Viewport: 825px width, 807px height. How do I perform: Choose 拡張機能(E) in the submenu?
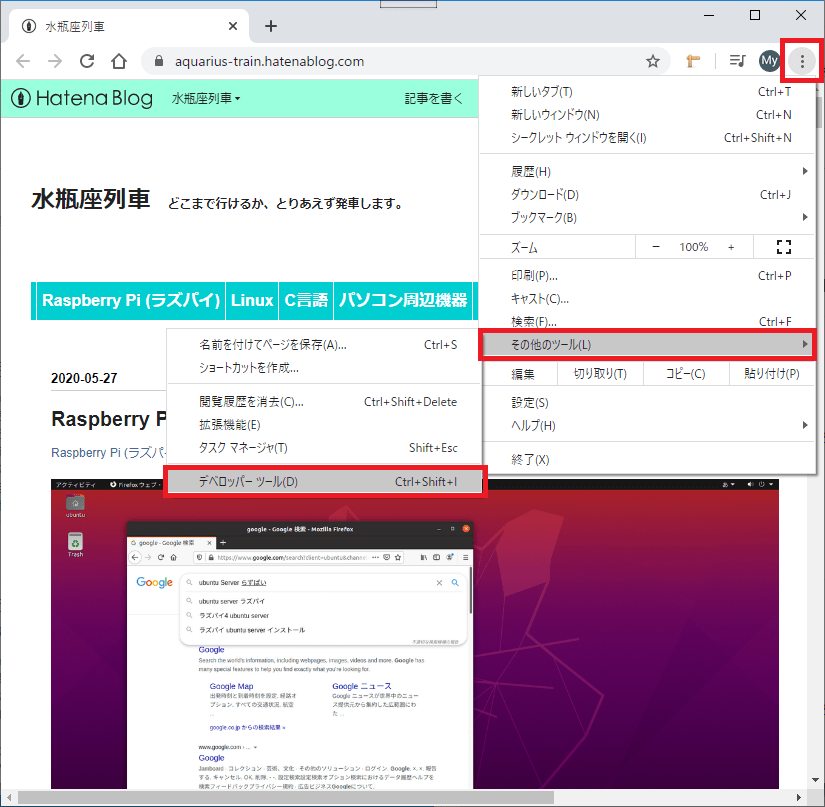point(325,425)
